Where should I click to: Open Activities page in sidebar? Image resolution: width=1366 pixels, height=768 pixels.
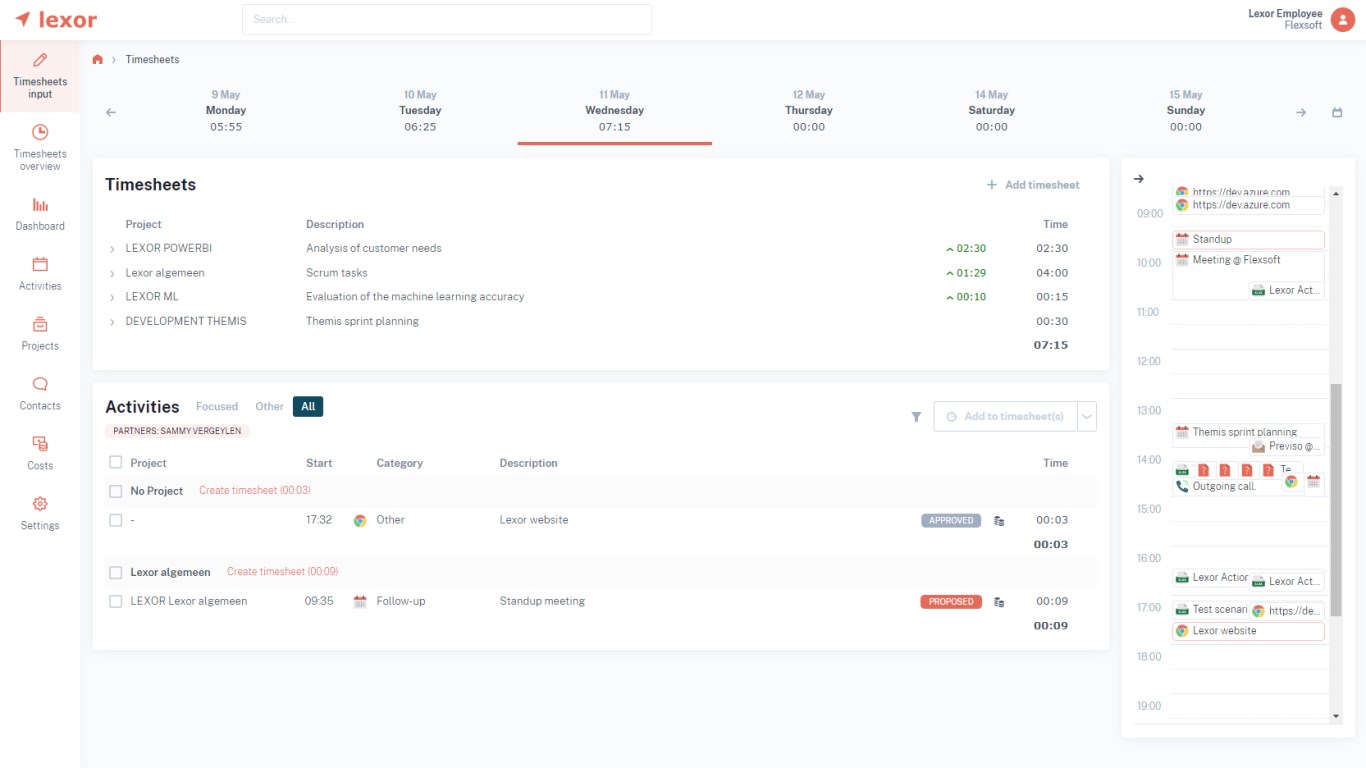[x=40, y=274]
